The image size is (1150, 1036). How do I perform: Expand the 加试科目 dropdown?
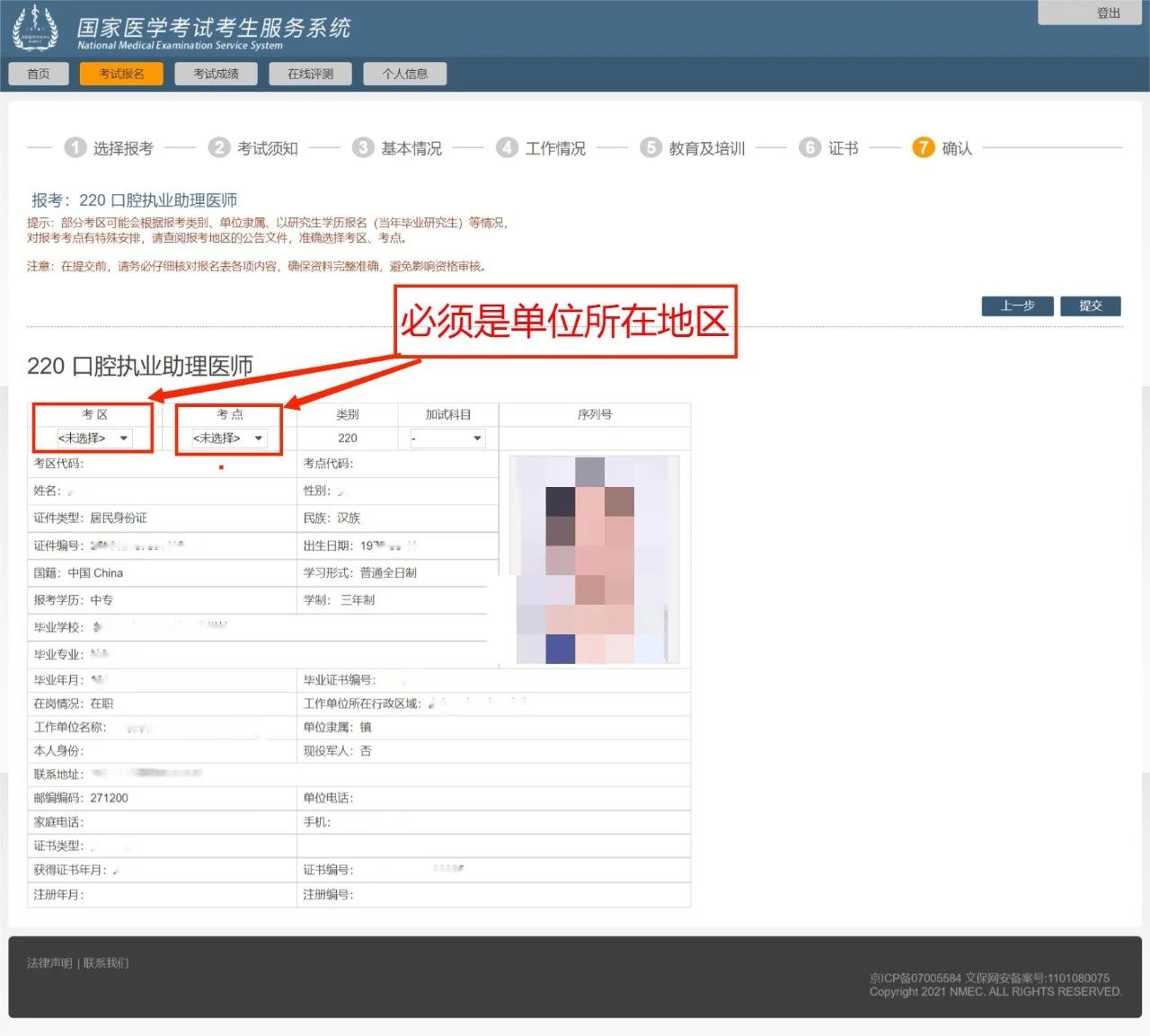click(x=447, y=438)
